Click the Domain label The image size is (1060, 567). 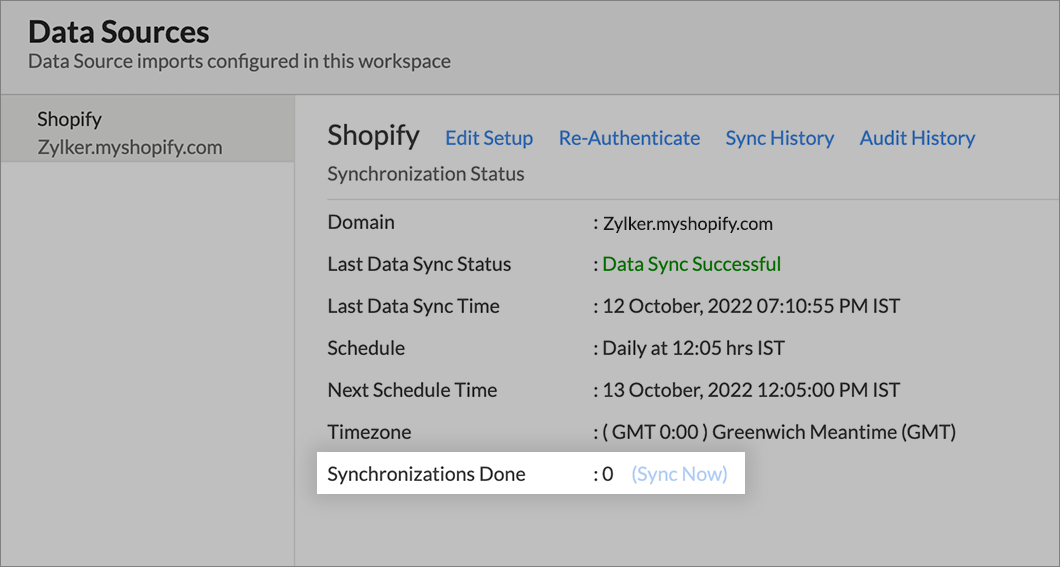click(x=361, y=222)
